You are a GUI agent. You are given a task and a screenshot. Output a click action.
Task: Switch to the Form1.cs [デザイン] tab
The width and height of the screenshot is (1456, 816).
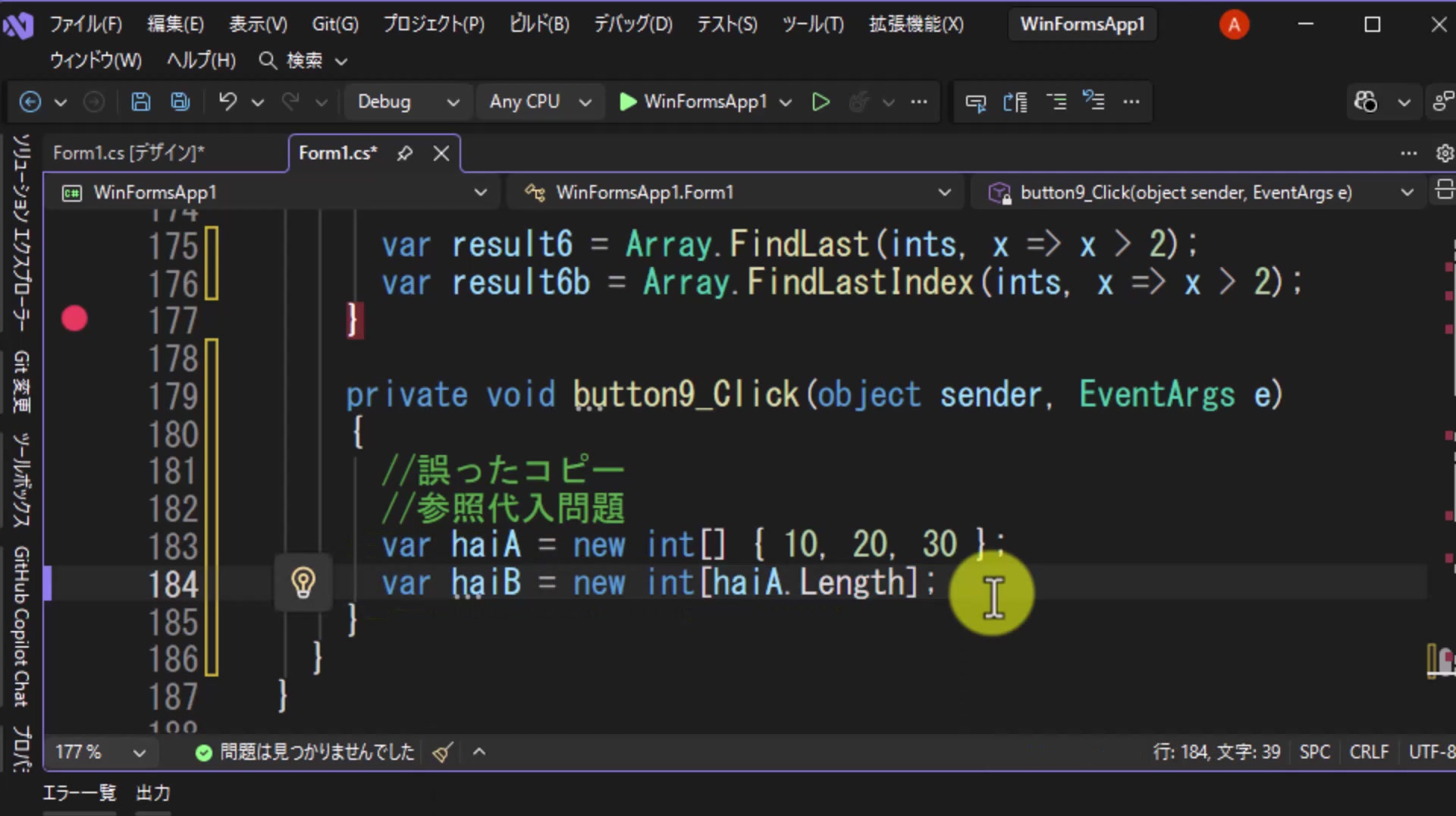pyautogui.click(x=129, y=153)
